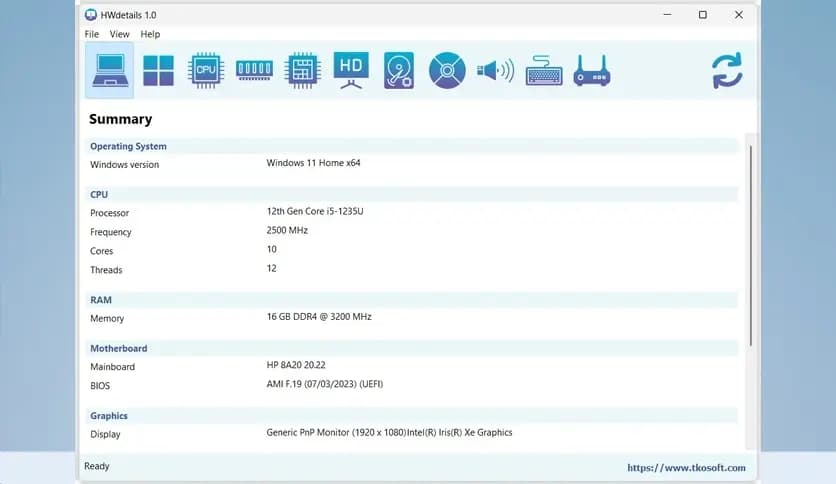The image size is (836, 484).
Task: Click the 'Summary' heading
Action: pos(120,119)
